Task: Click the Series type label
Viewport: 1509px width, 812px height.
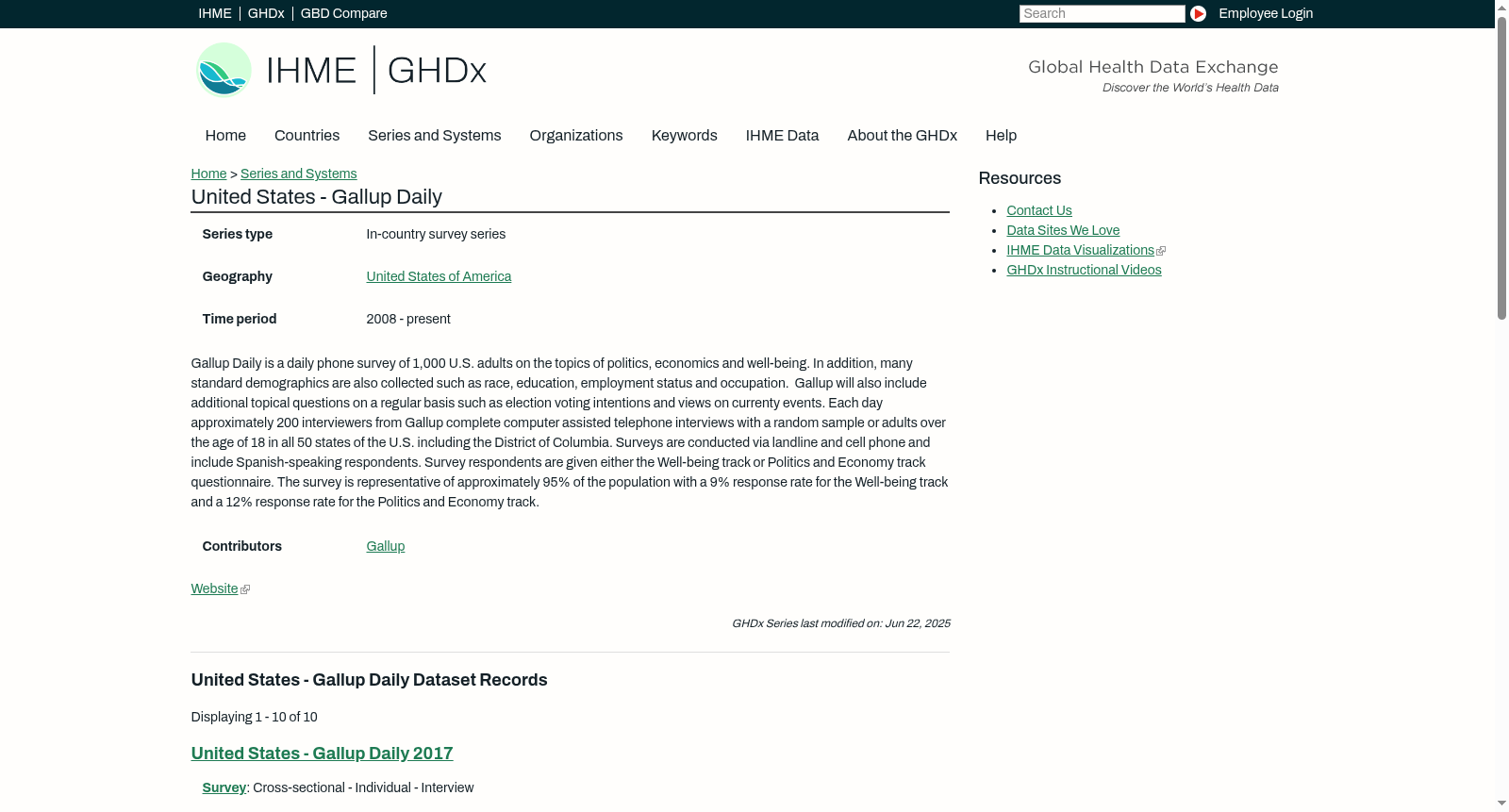Action: point(238,234)
